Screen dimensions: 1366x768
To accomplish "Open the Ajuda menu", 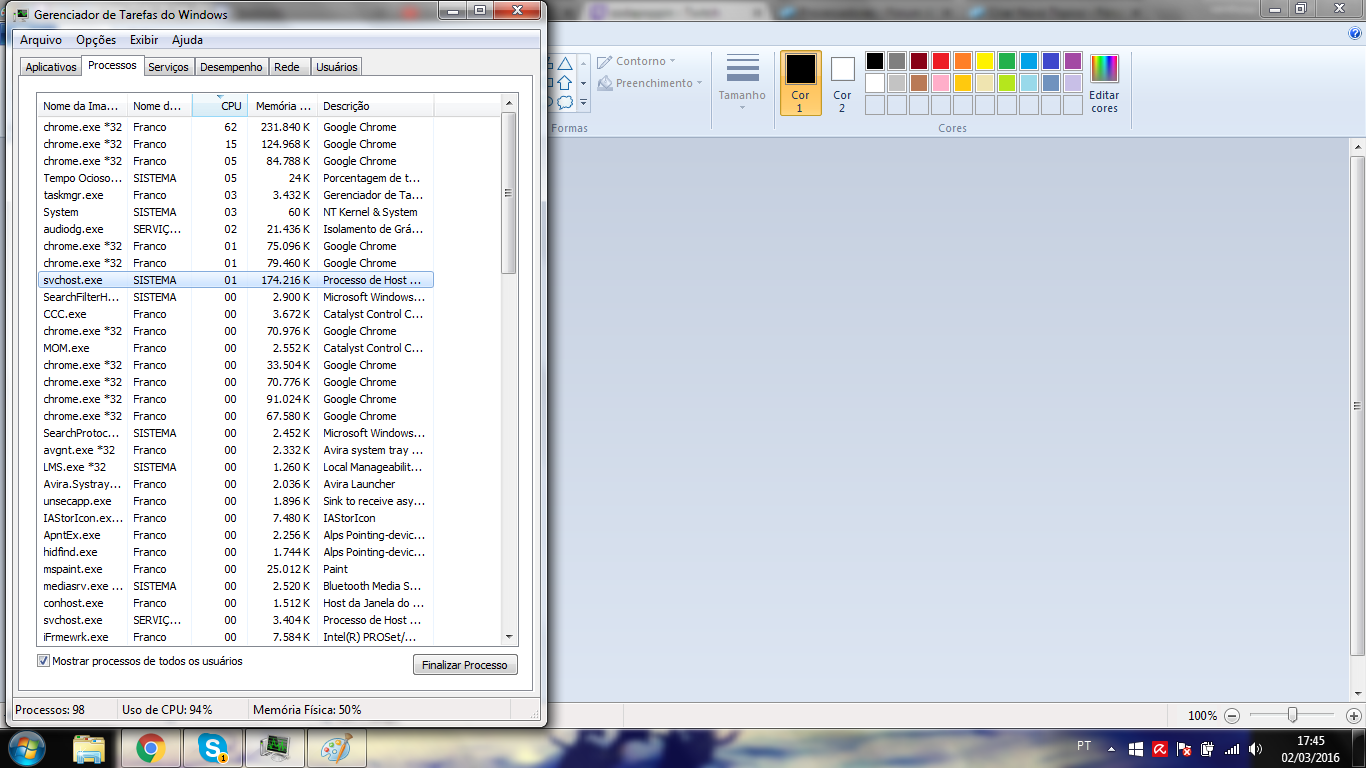I will pyautogui.click(x=187, y=40).
